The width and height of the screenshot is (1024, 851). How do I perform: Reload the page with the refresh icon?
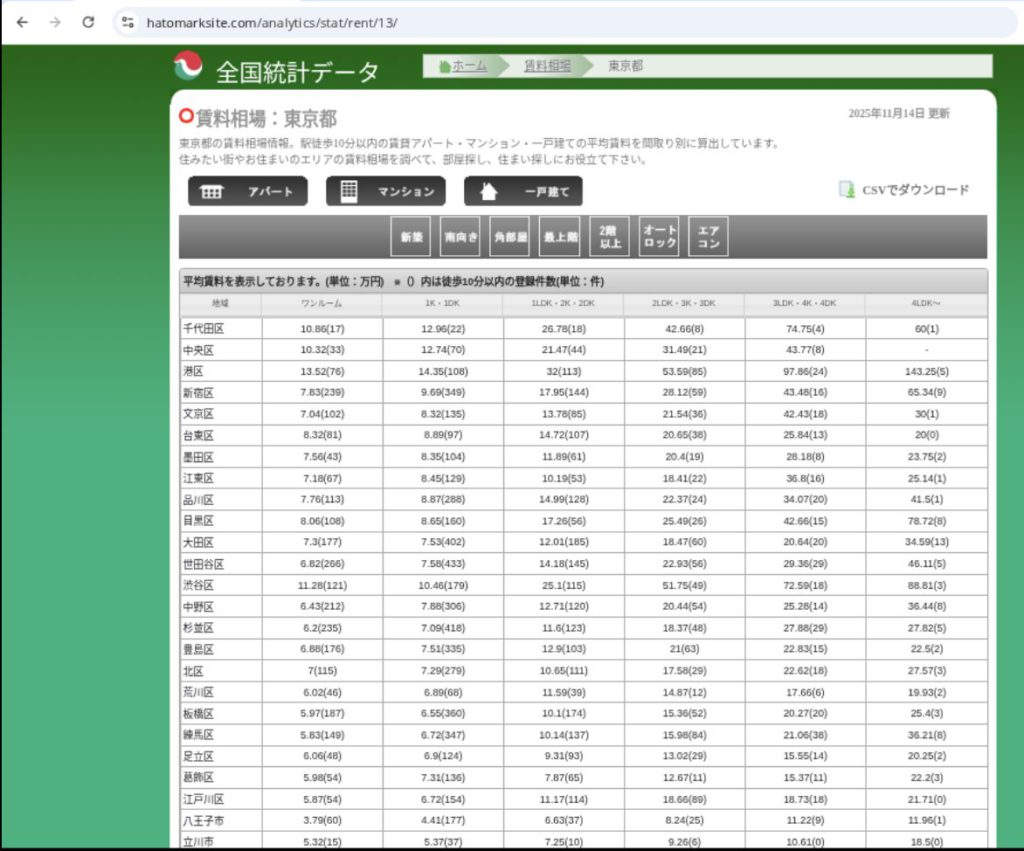(x=88, y=22)
